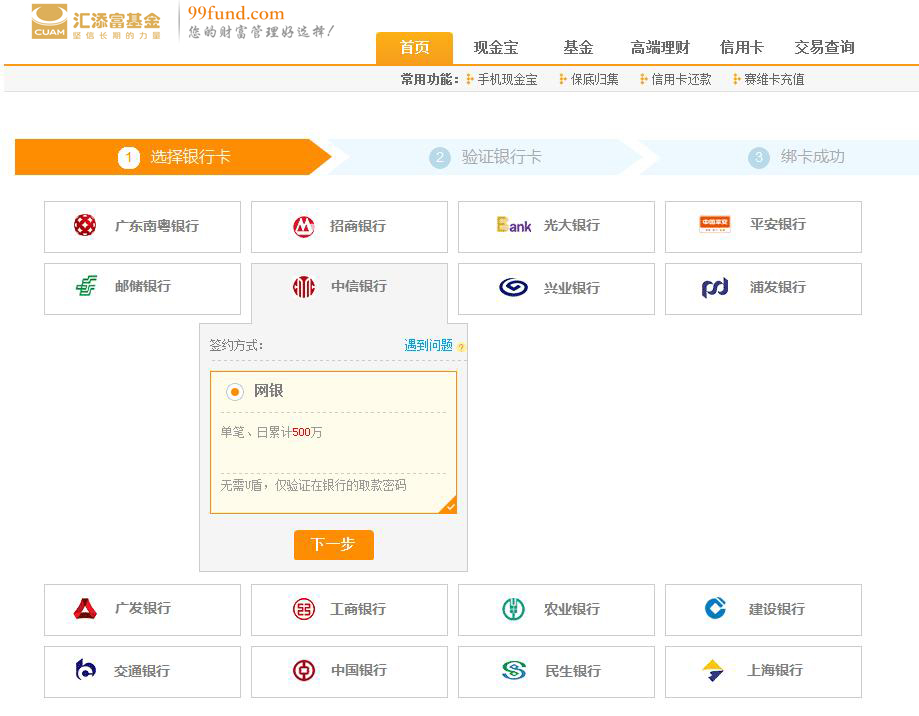Pick the 工商银行 red logo icon
The image size is (919, 716).
click(x=304, y=609)
